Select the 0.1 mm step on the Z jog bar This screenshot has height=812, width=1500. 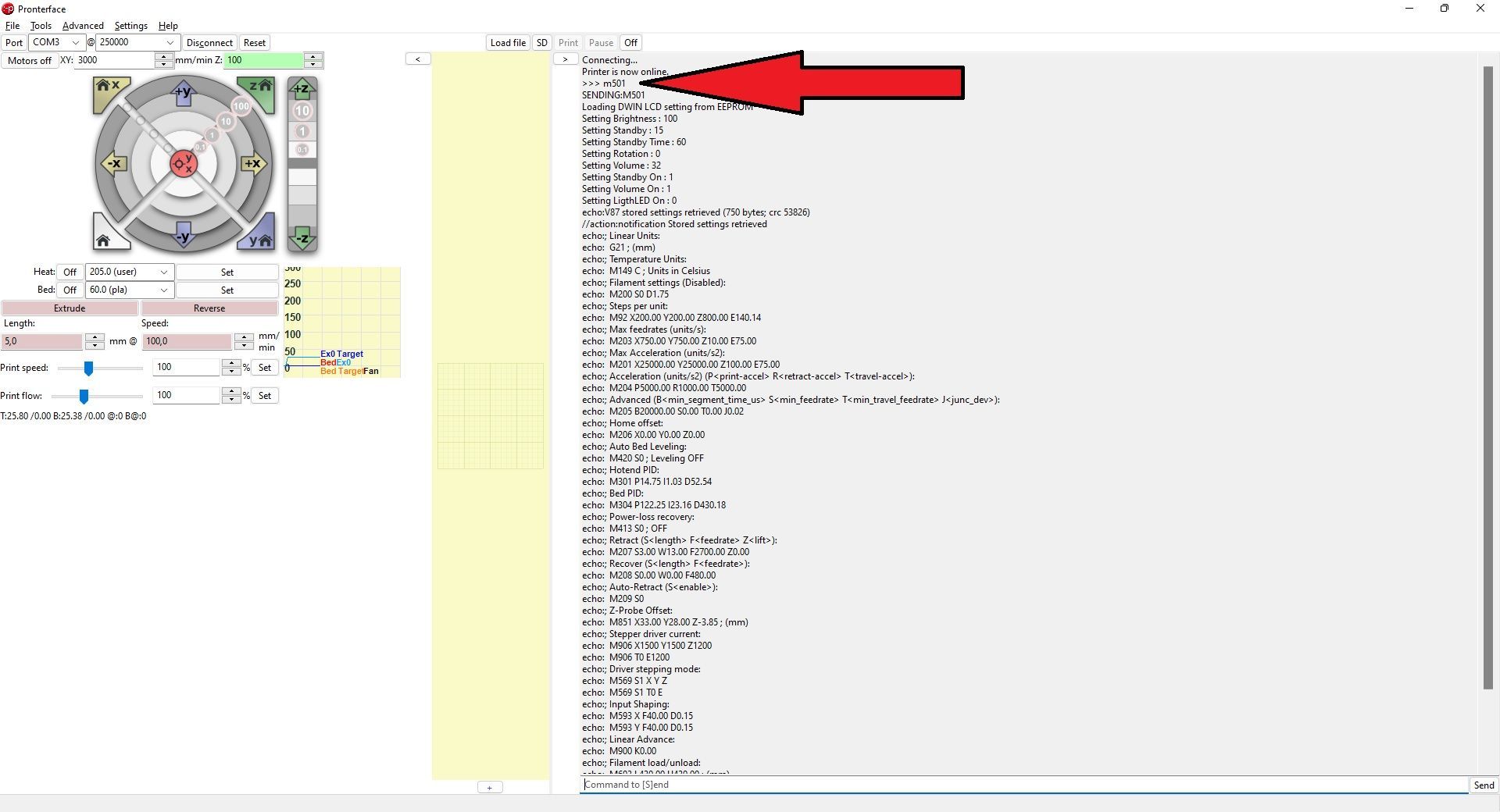[x=302, y=149]
